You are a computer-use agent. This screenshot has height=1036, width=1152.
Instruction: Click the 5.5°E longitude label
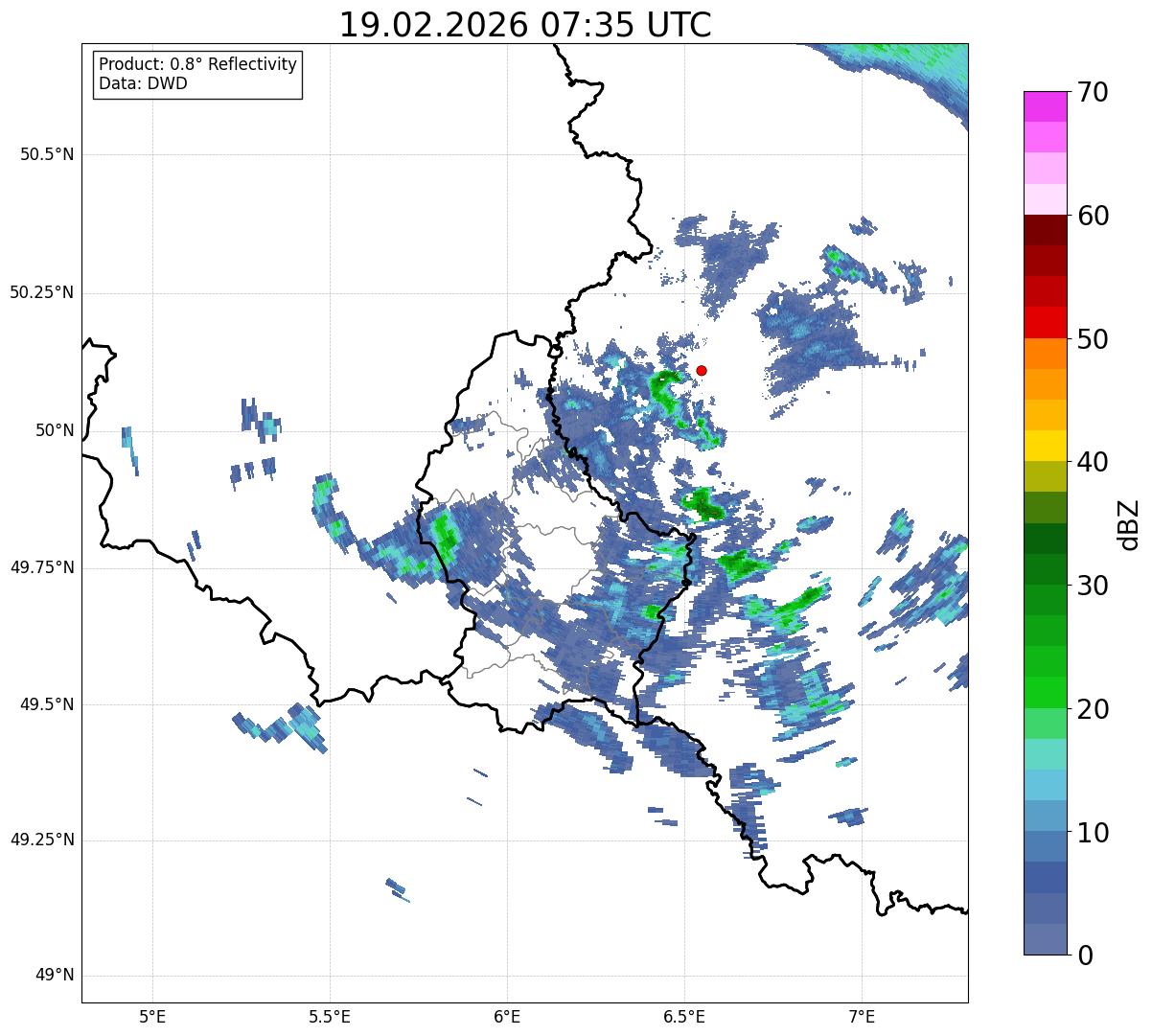pos(330,1016)
